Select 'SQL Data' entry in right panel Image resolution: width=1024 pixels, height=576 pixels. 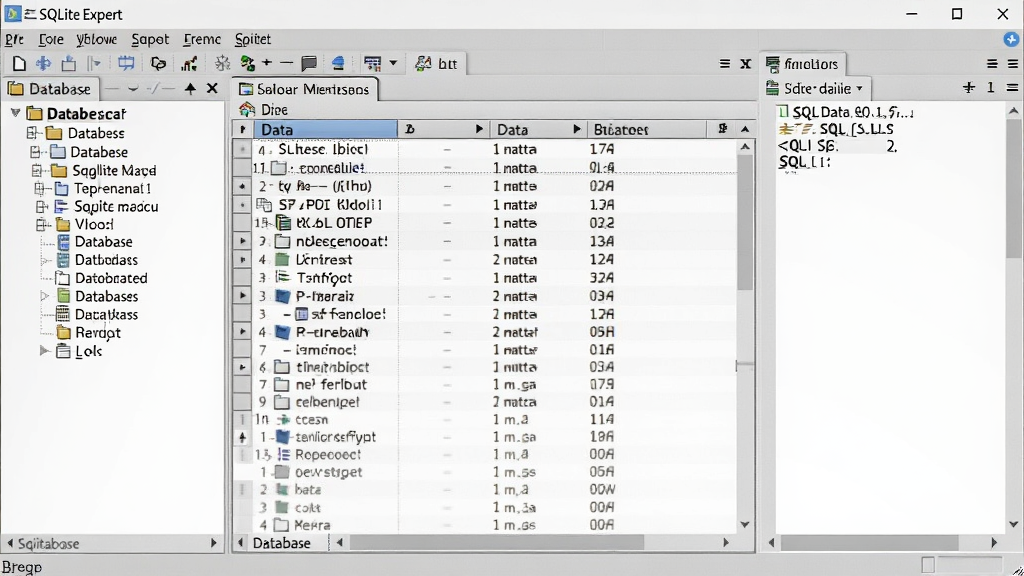(x=846, y=112)
